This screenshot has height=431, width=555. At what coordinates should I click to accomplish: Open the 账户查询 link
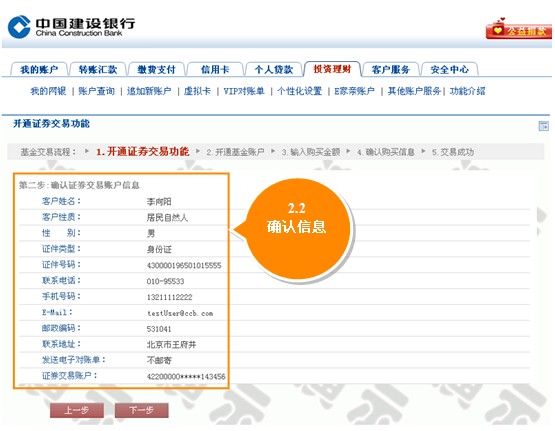tap(97, 91)
